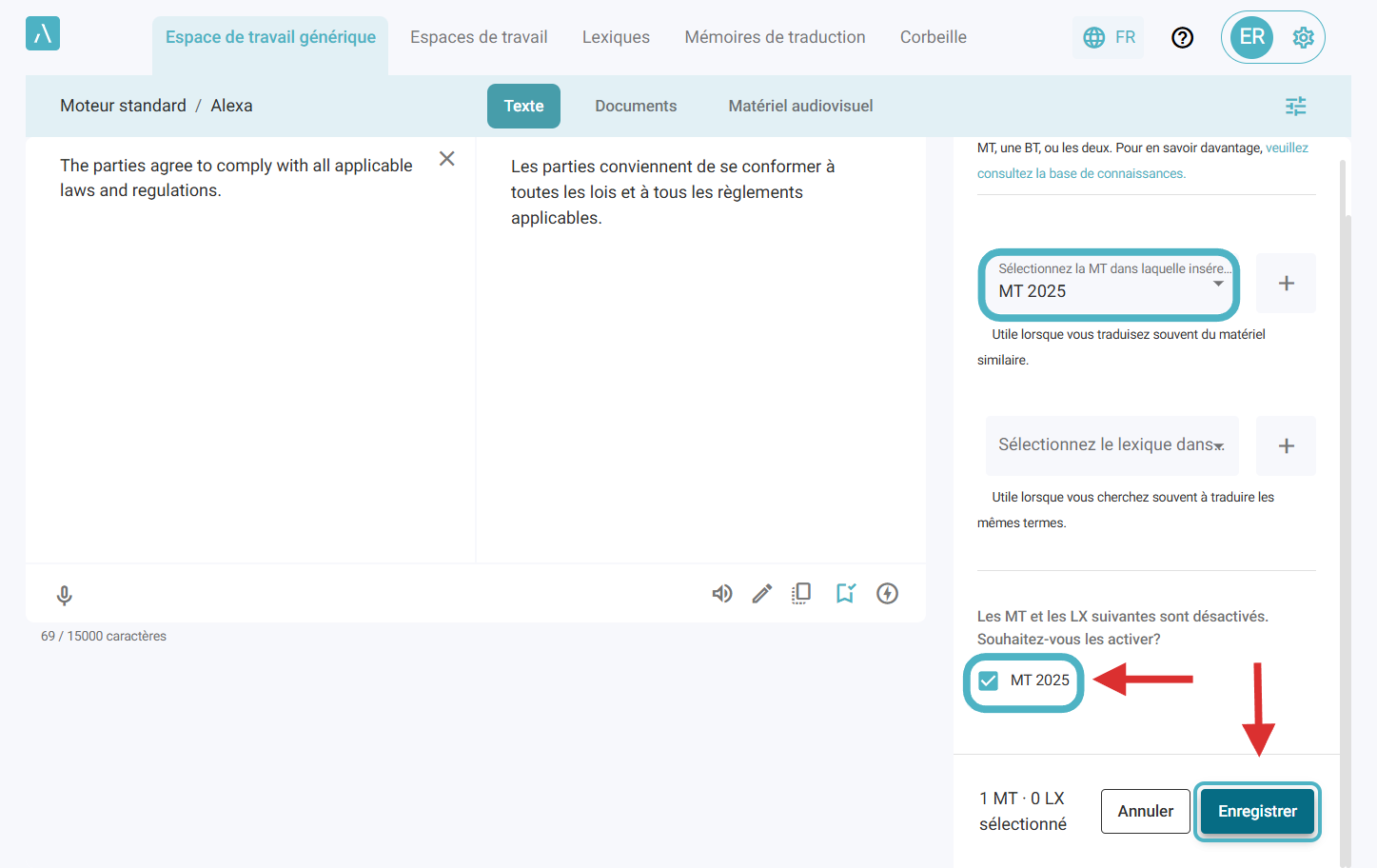
Task: Click the Enregistrer button
Action: (x=1257, y=811)
